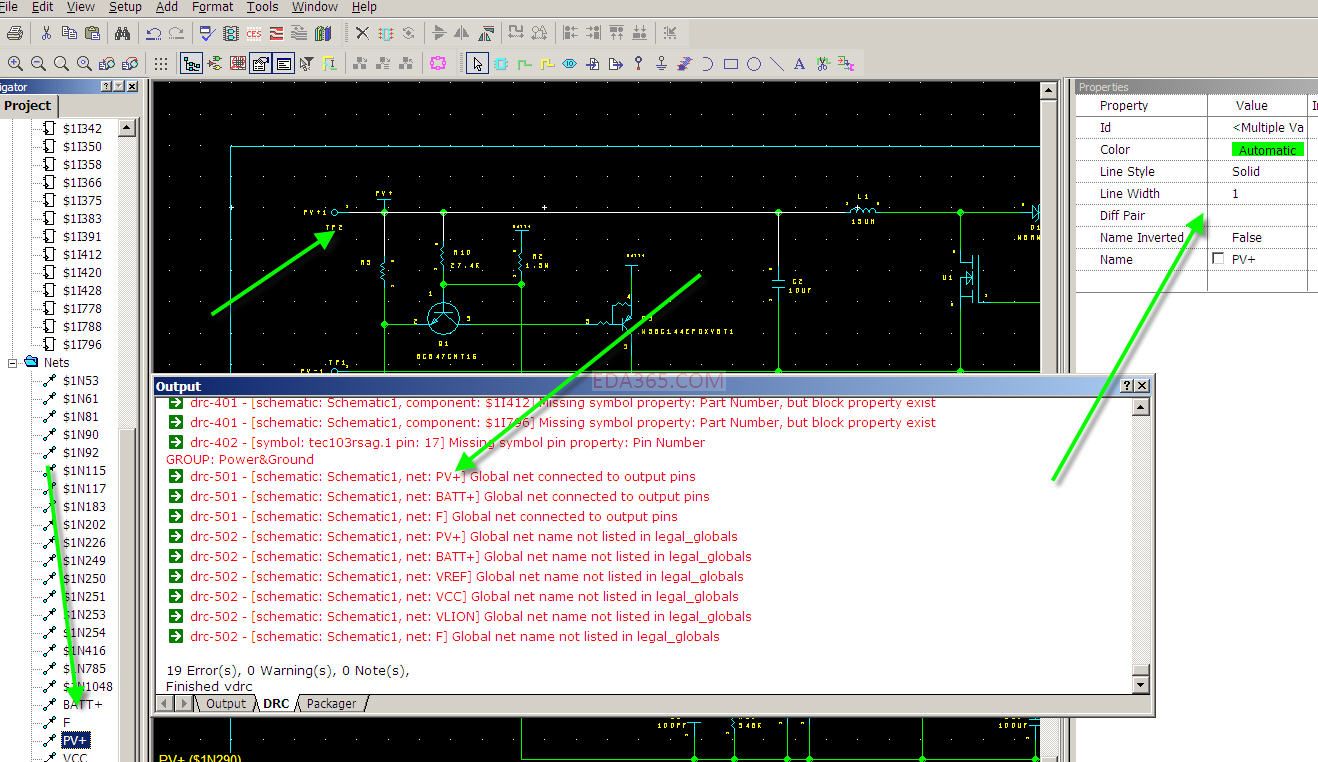
Task: Open the CES constraint editor icon
Action: pos(253,33)
